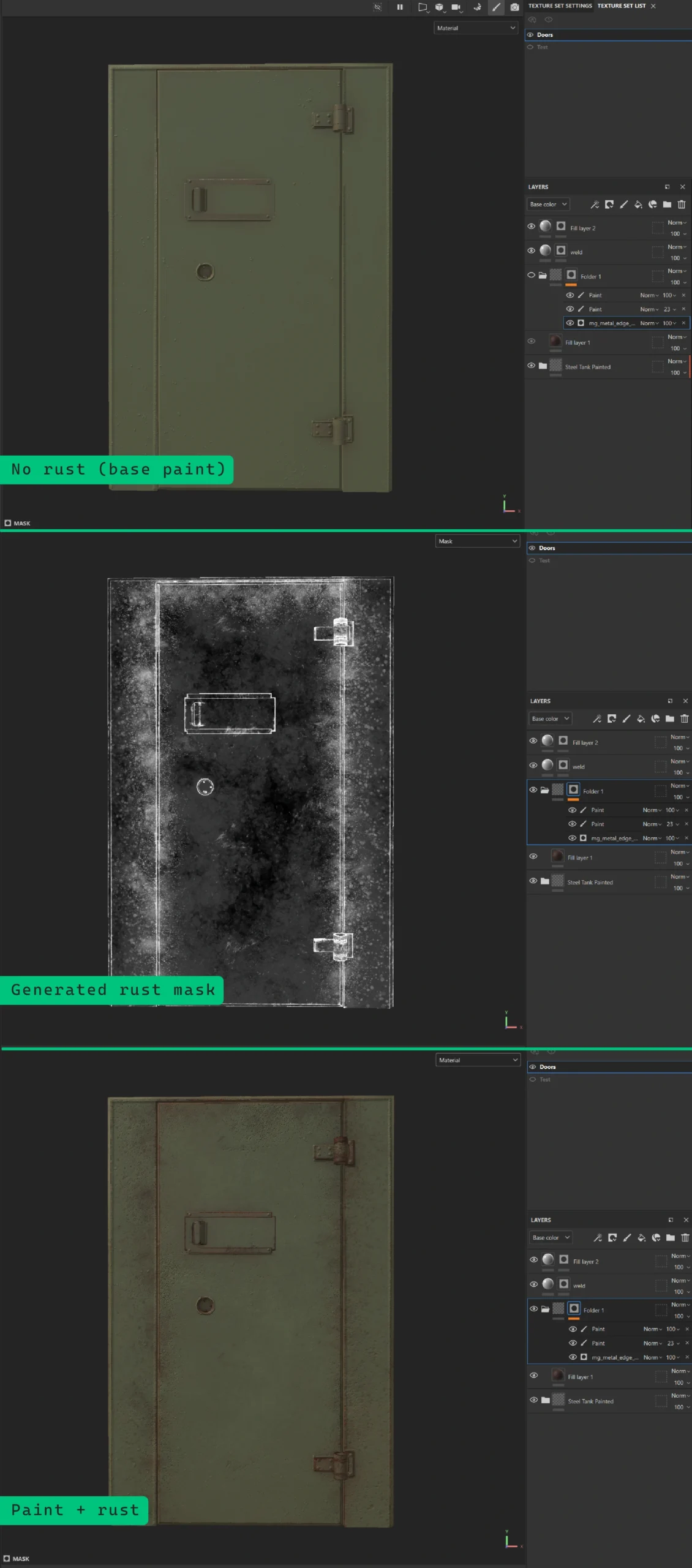692x1568 pixels.
Task: Create a folder using folder icon in topmost Layers toolbar
Action: pos(667,205)
